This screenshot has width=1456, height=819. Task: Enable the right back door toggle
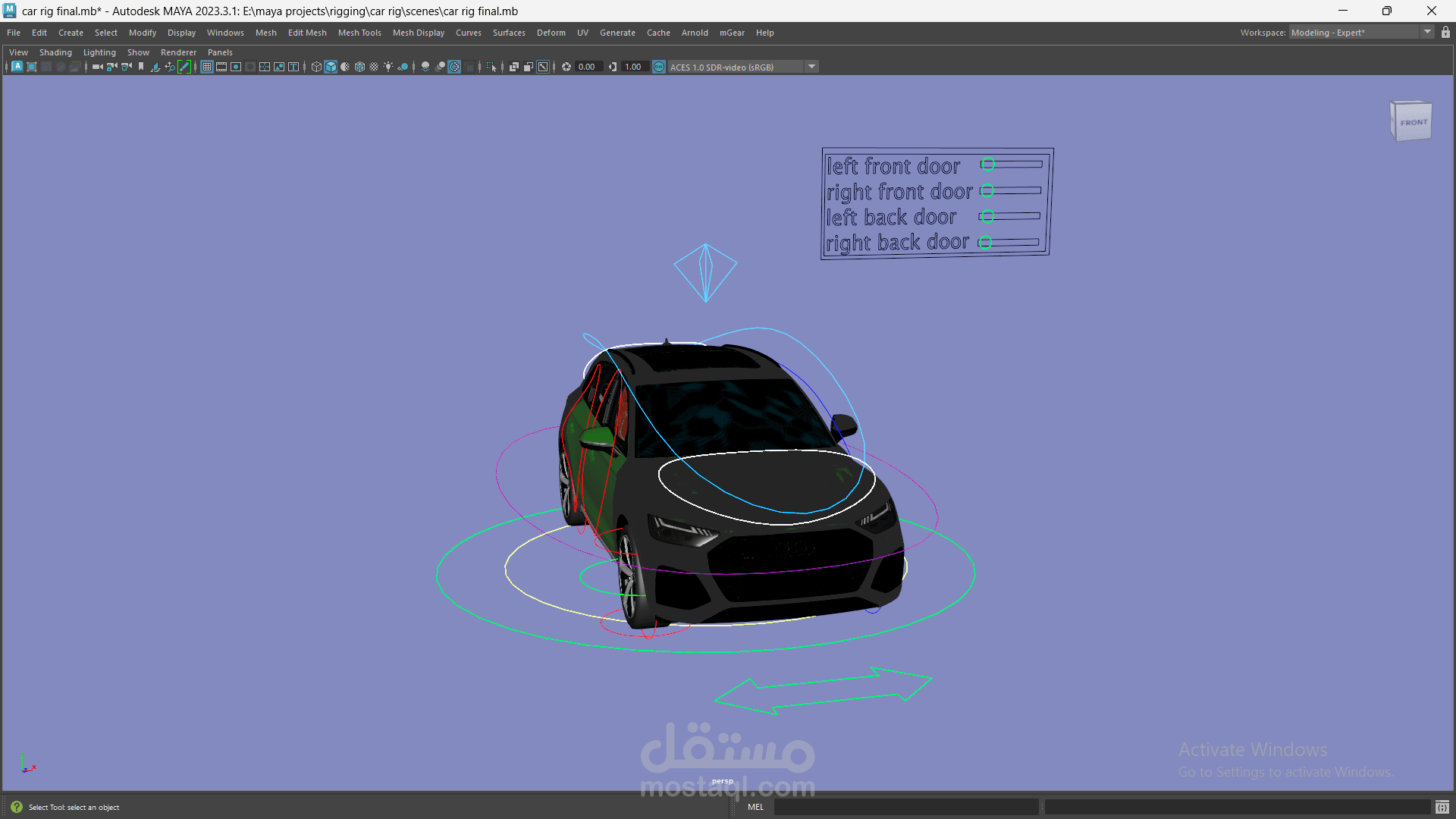tap(985, 243)
